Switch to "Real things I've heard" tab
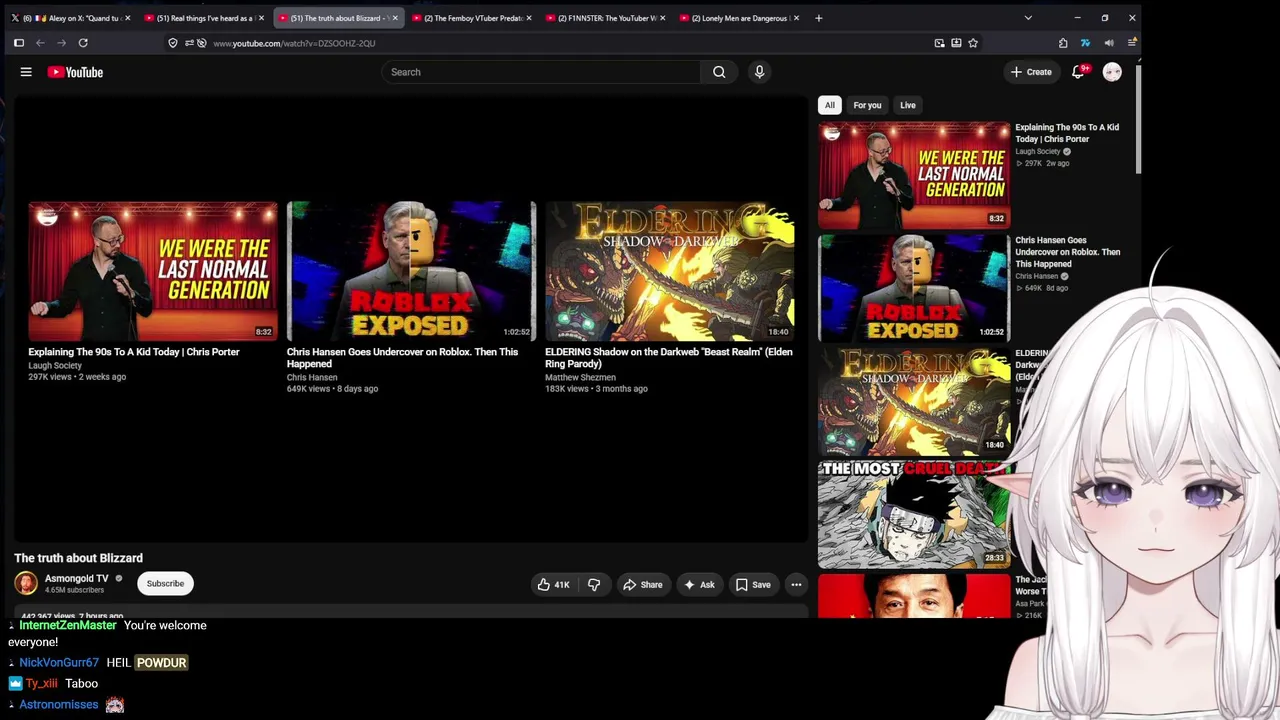The height and width of the screenshot is (720, 1280). click(x=204, y=18)
